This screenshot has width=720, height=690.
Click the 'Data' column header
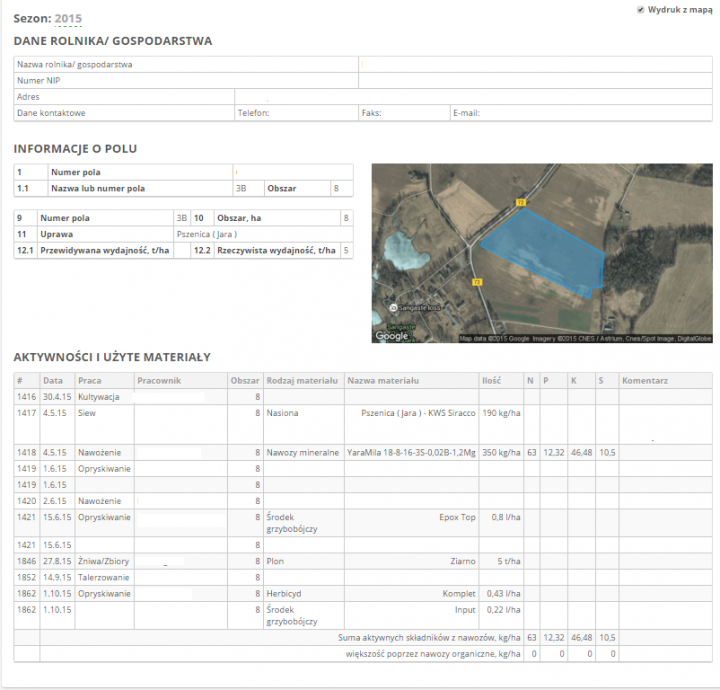[52, 381]
